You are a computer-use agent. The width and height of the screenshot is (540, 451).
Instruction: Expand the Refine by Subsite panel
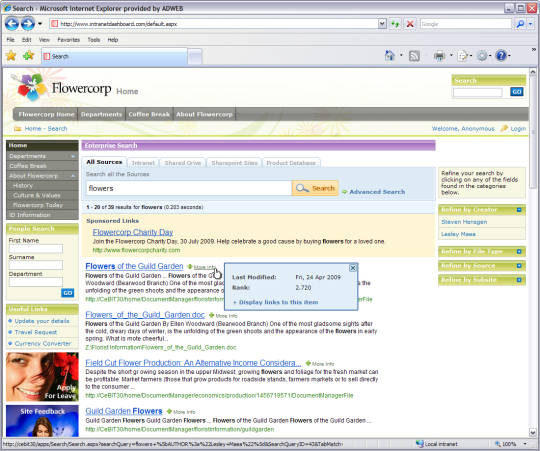519,280
